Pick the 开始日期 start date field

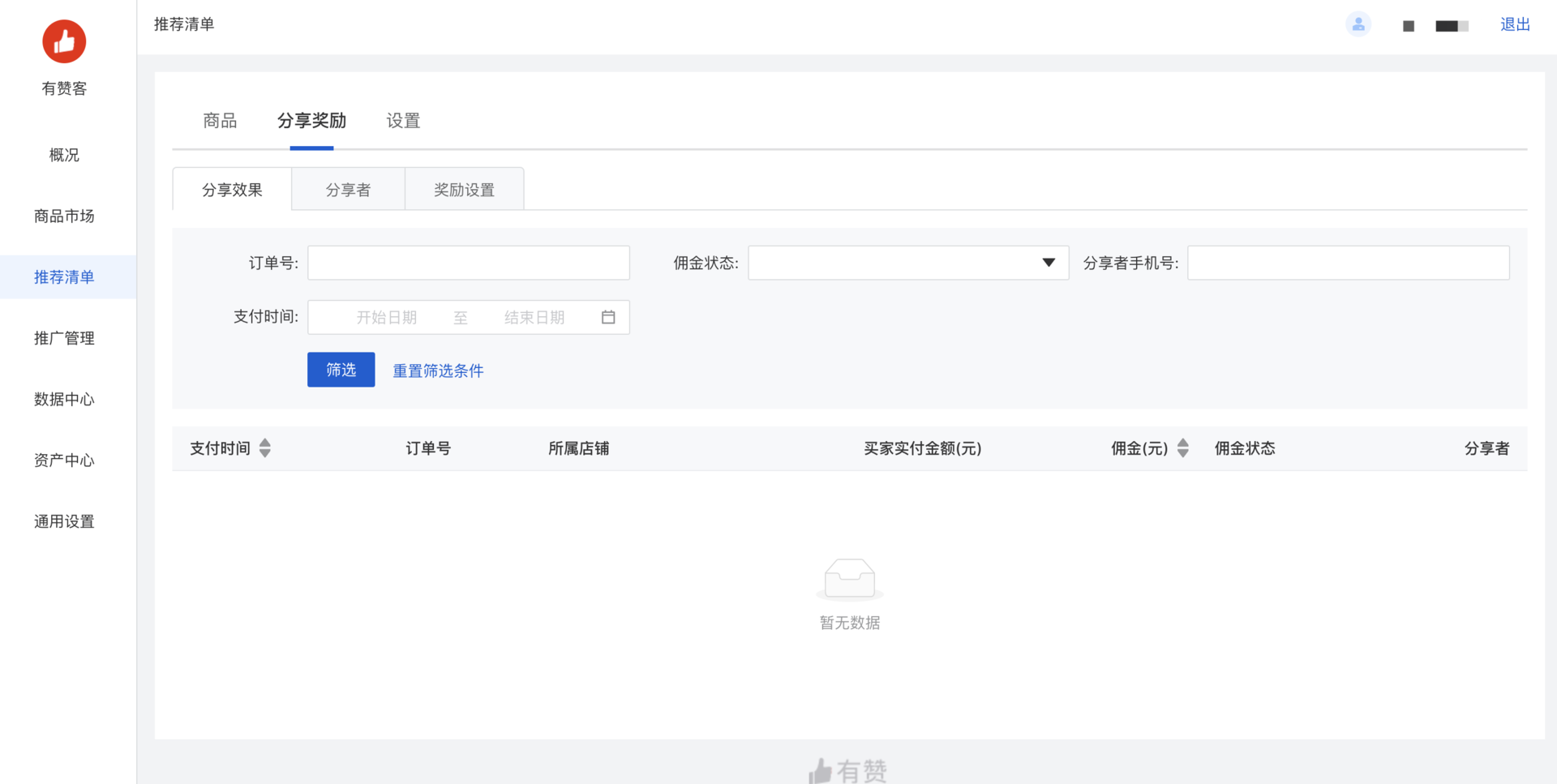[387, 317]
